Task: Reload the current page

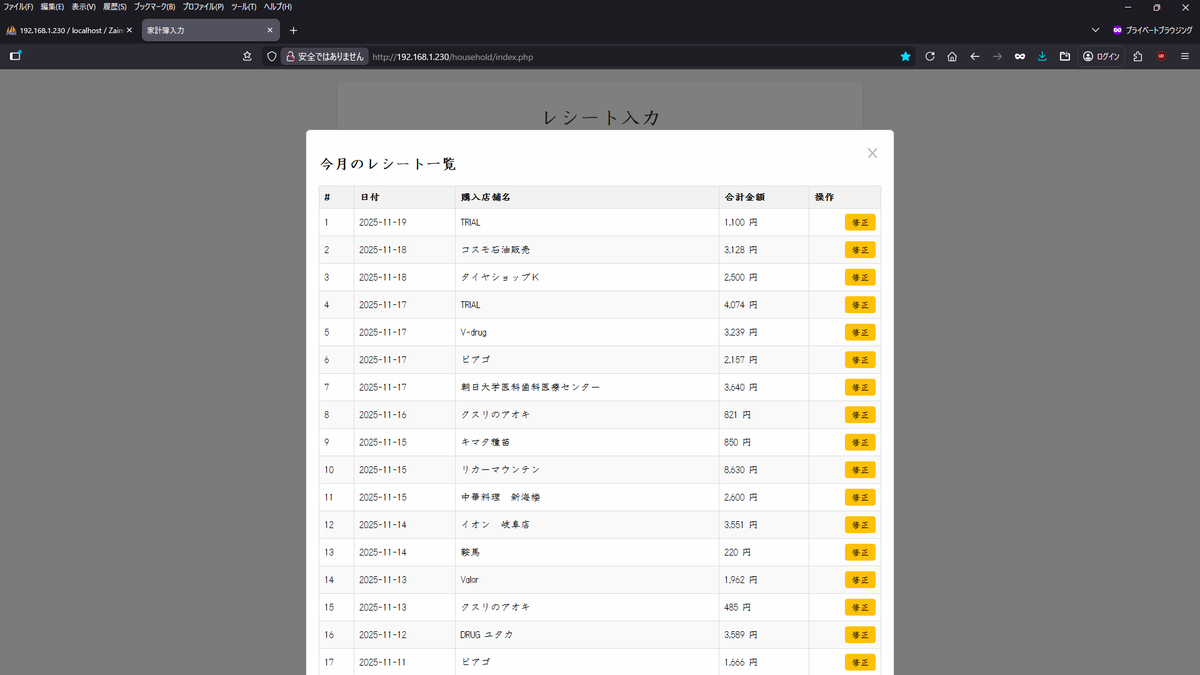Action: point(930,57)
